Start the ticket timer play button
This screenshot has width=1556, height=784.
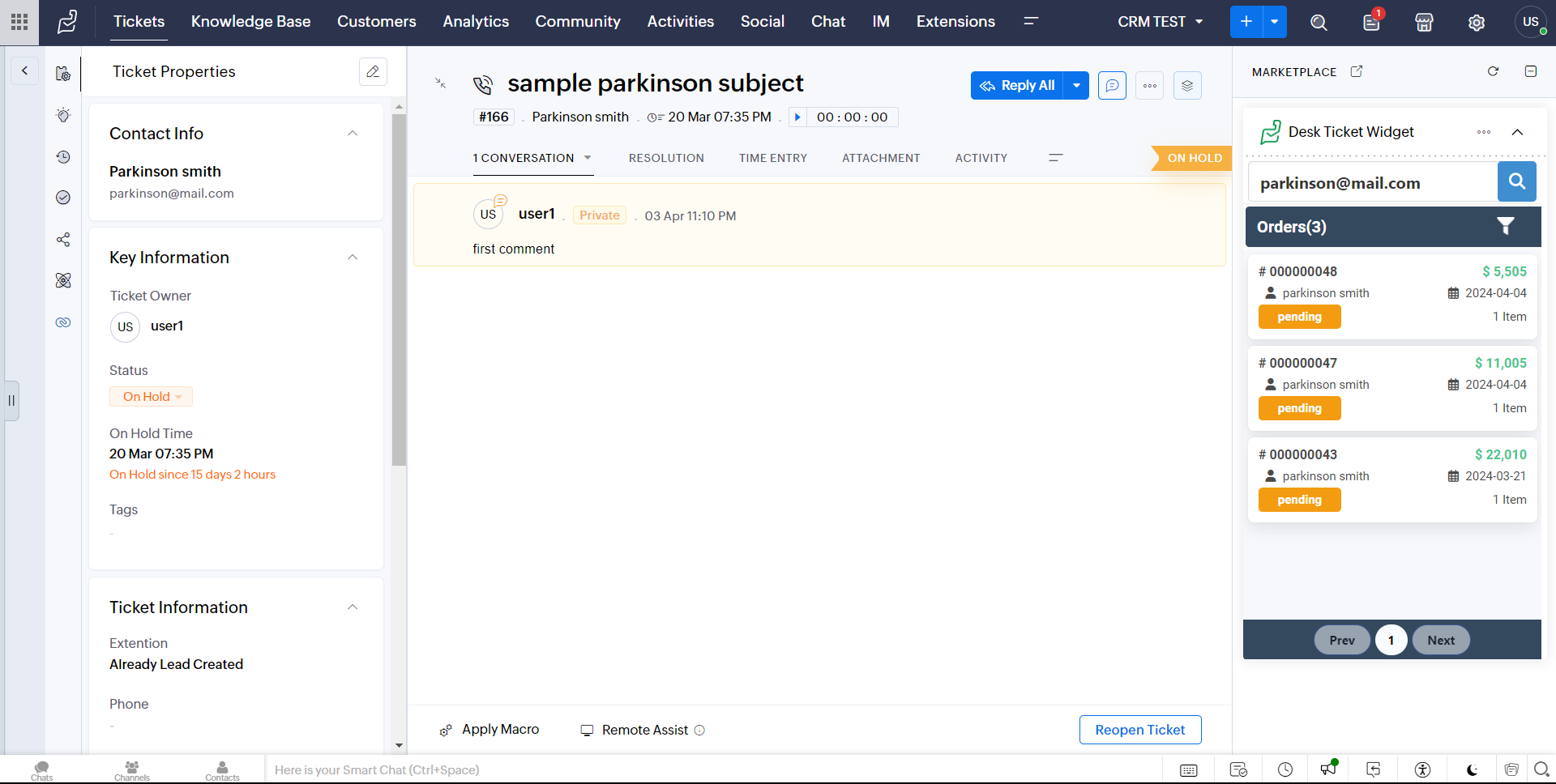click(797, 117)
